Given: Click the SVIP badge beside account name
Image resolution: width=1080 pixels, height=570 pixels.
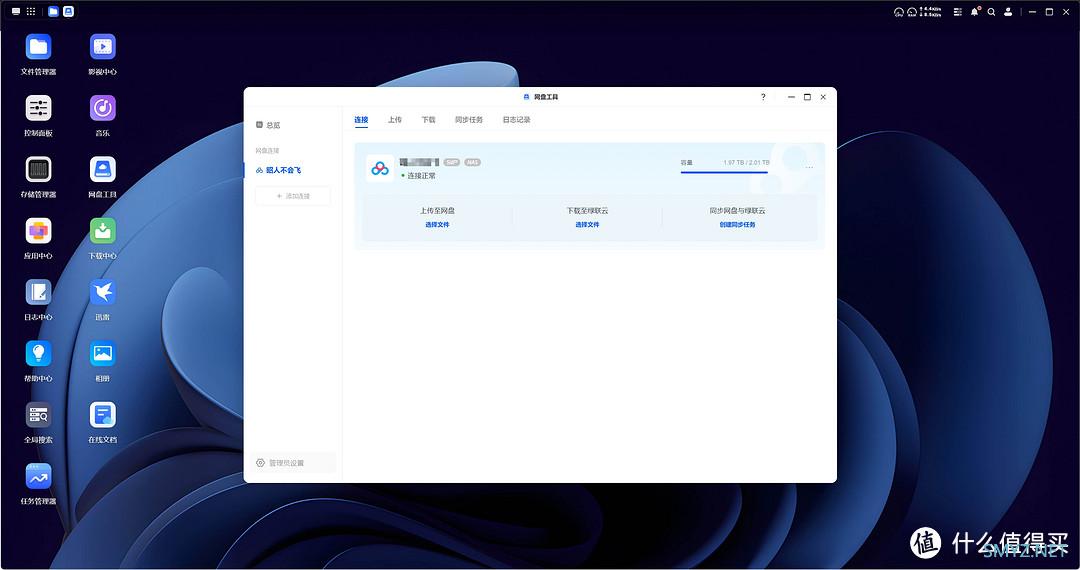Looking at the screenshot, I should [452, 162].
